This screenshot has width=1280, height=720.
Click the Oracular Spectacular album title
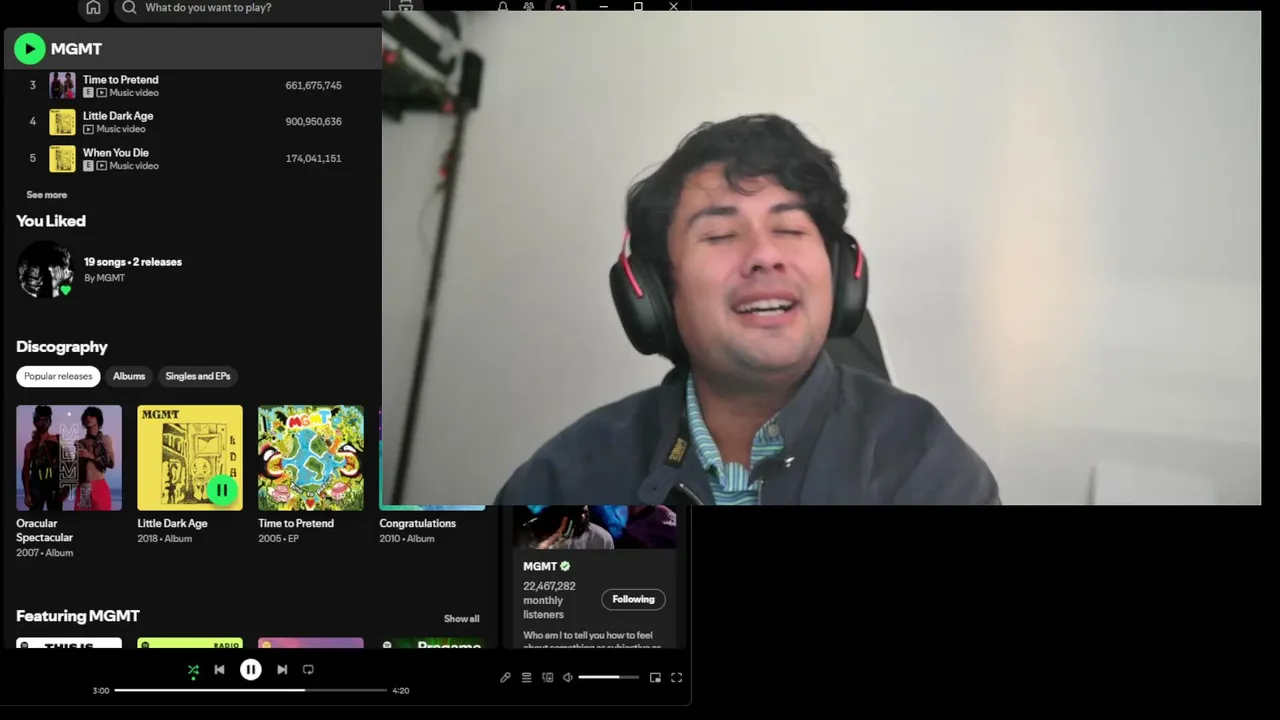(x=45, y=530)
